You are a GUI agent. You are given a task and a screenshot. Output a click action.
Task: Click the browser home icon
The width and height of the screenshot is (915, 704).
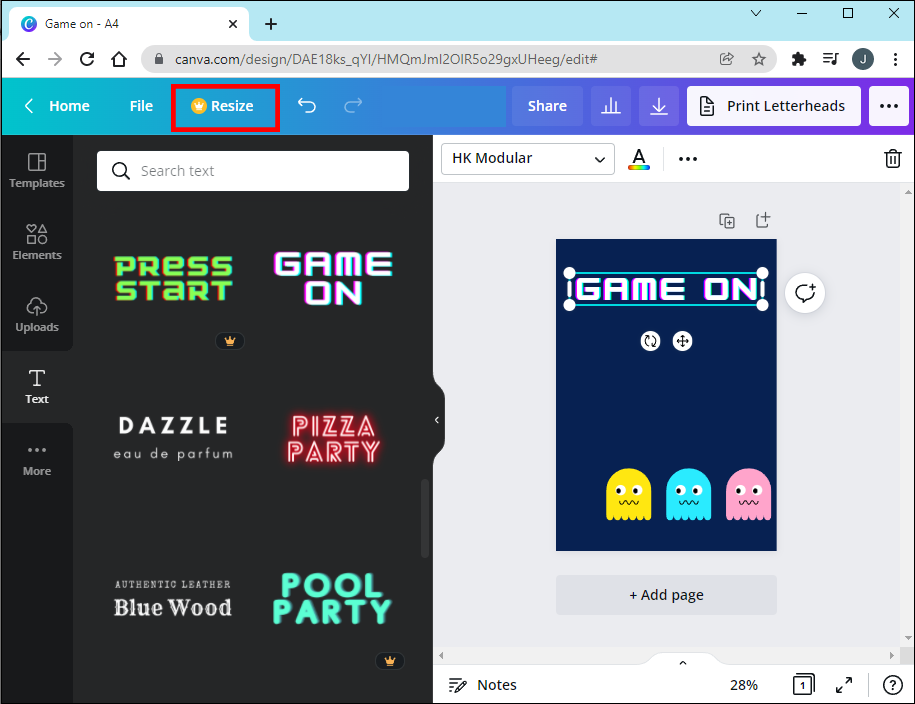click(x=119, y=59)
